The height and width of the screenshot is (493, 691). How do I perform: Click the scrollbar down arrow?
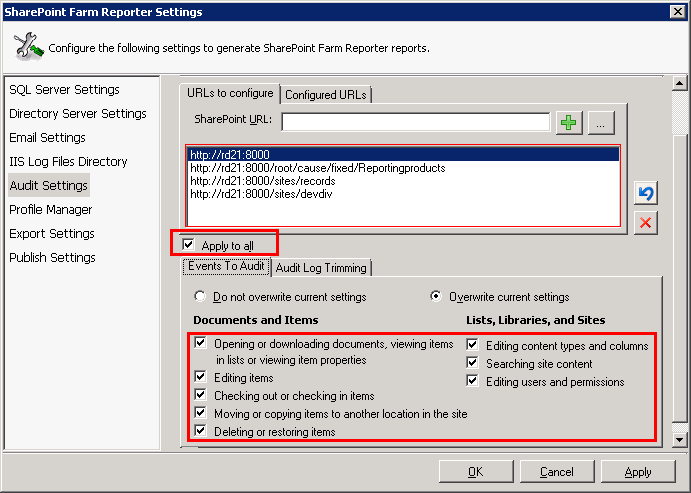point(680,439)
